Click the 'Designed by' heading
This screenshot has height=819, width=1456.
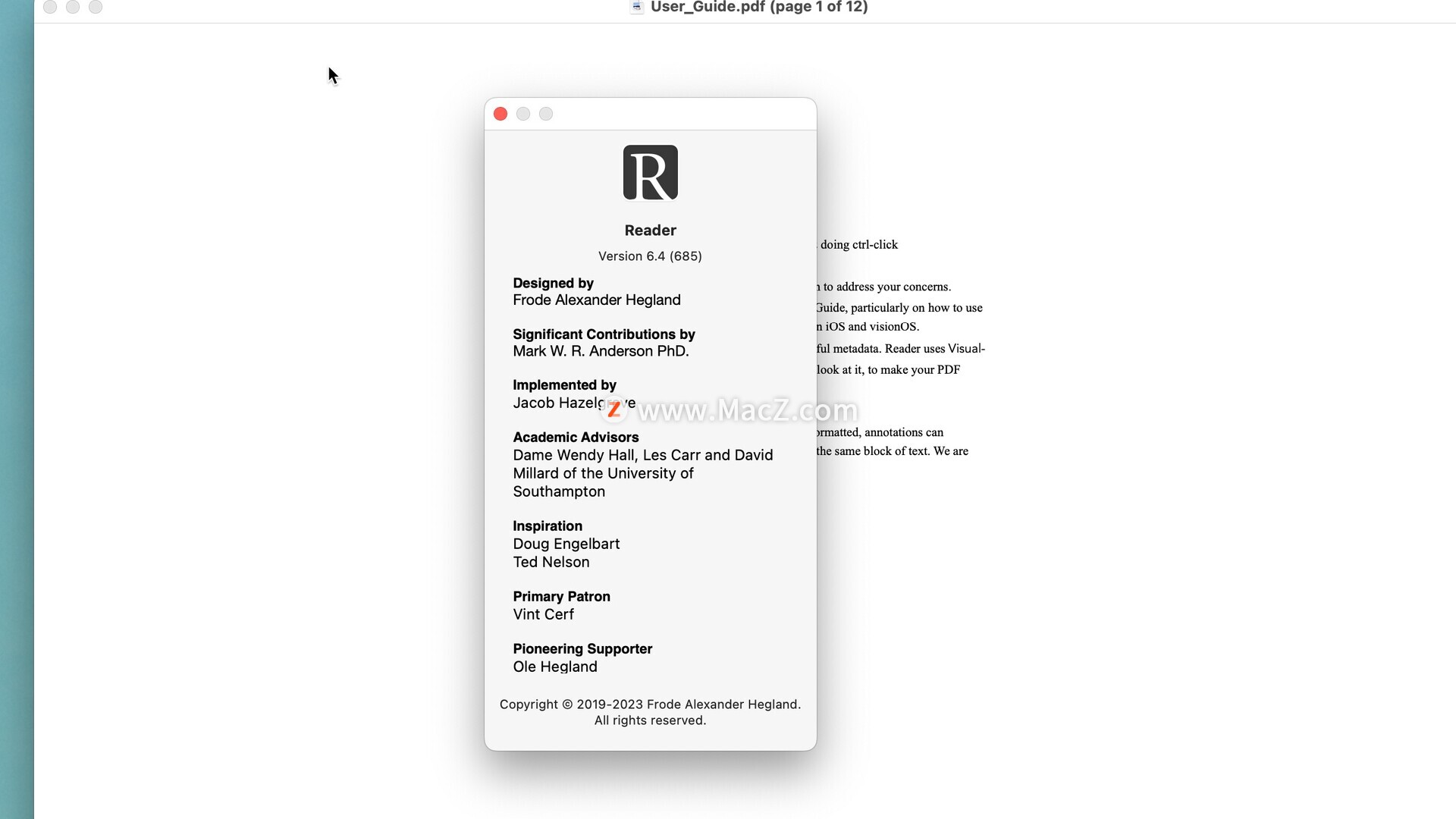pyautogui.click(x=553, y=283)
